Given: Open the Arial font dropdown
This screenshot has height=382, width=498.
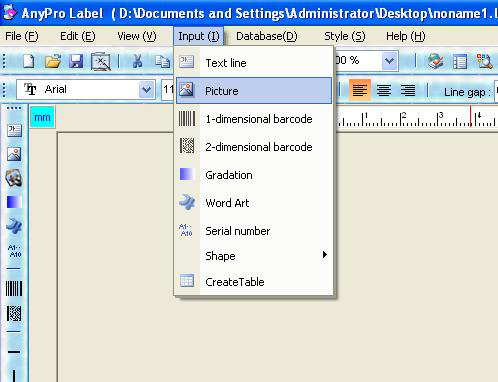Looking at the screenshot, I should pos(146,90).
